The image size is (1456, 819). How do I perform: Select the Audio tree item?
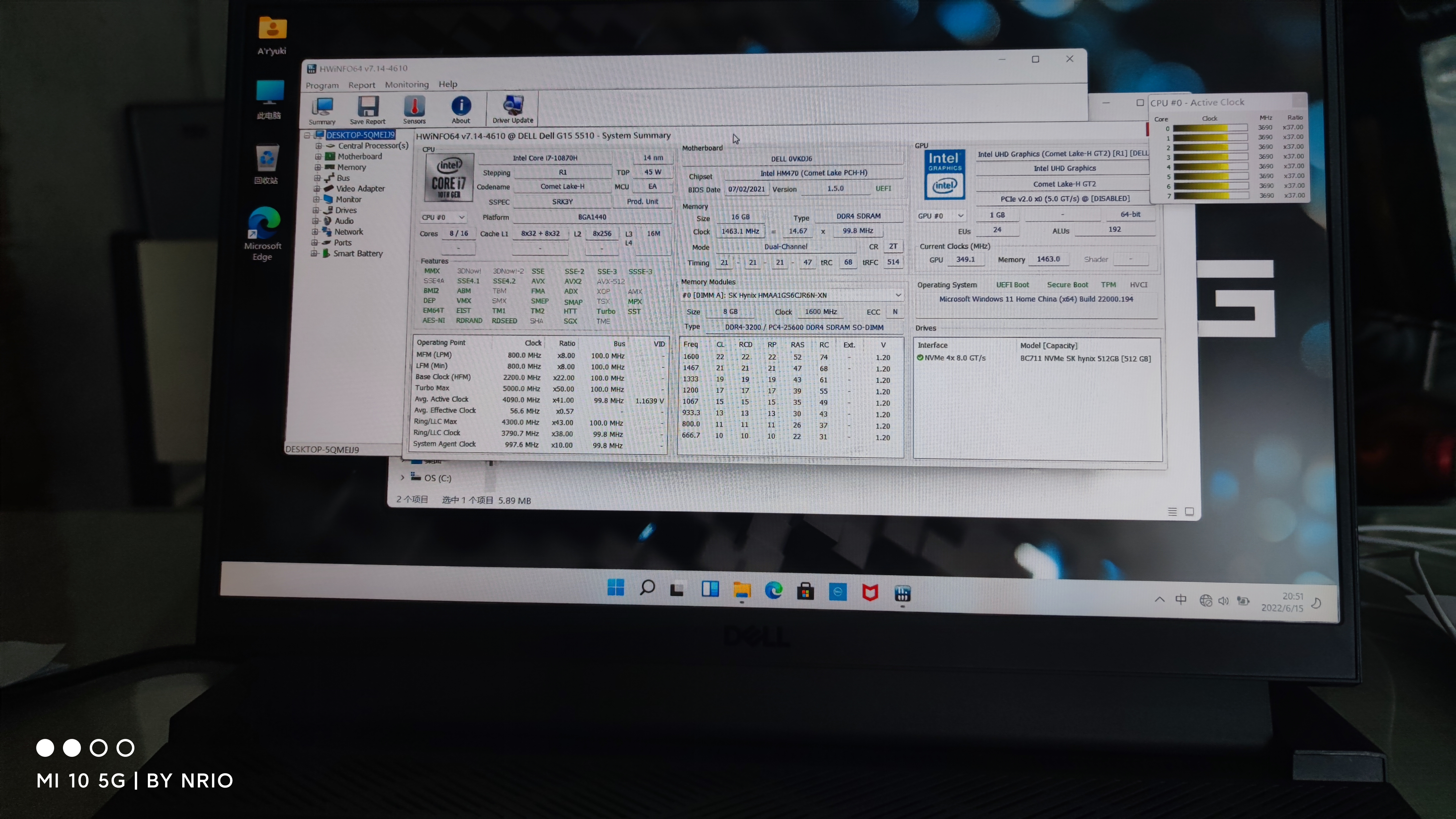(344, 221)
